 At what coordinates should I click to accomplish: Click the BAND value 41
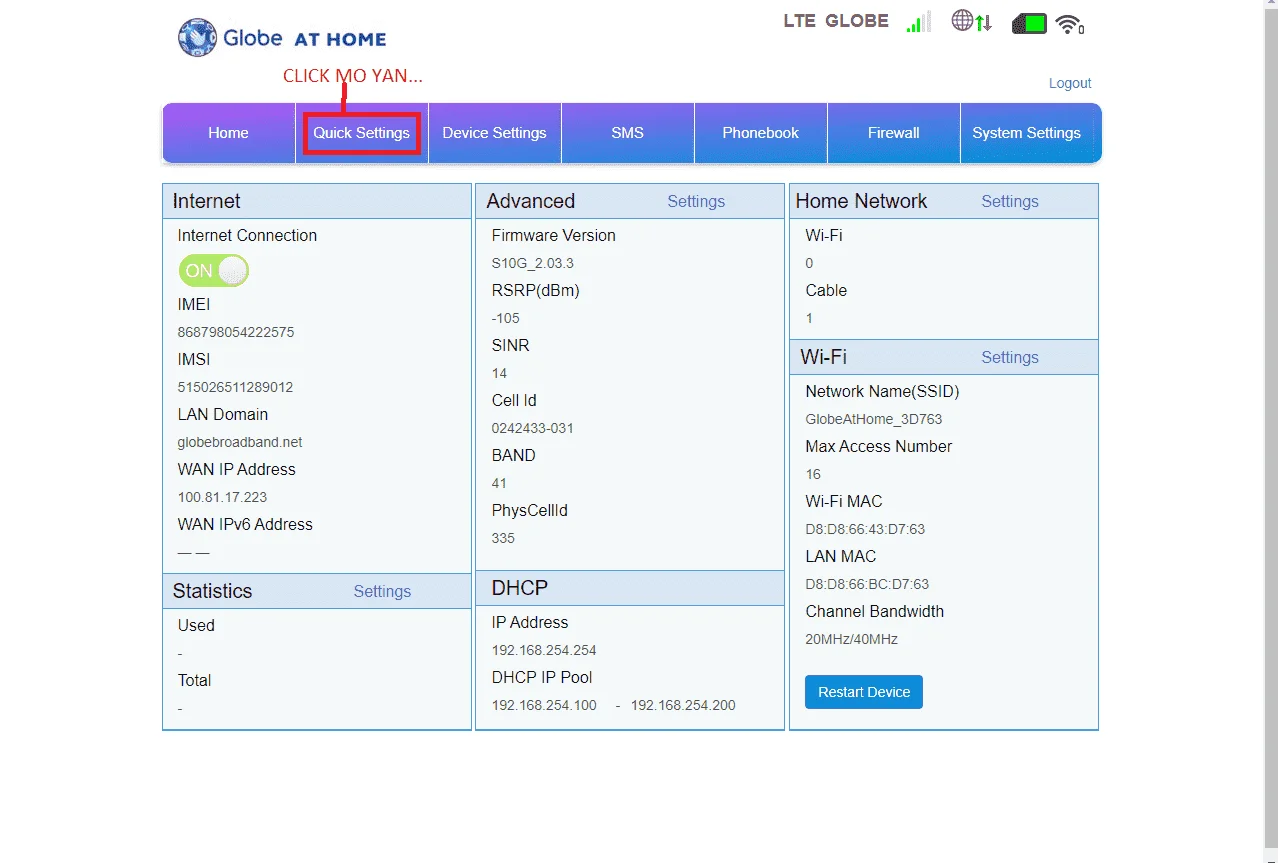(x=499, y=483)
